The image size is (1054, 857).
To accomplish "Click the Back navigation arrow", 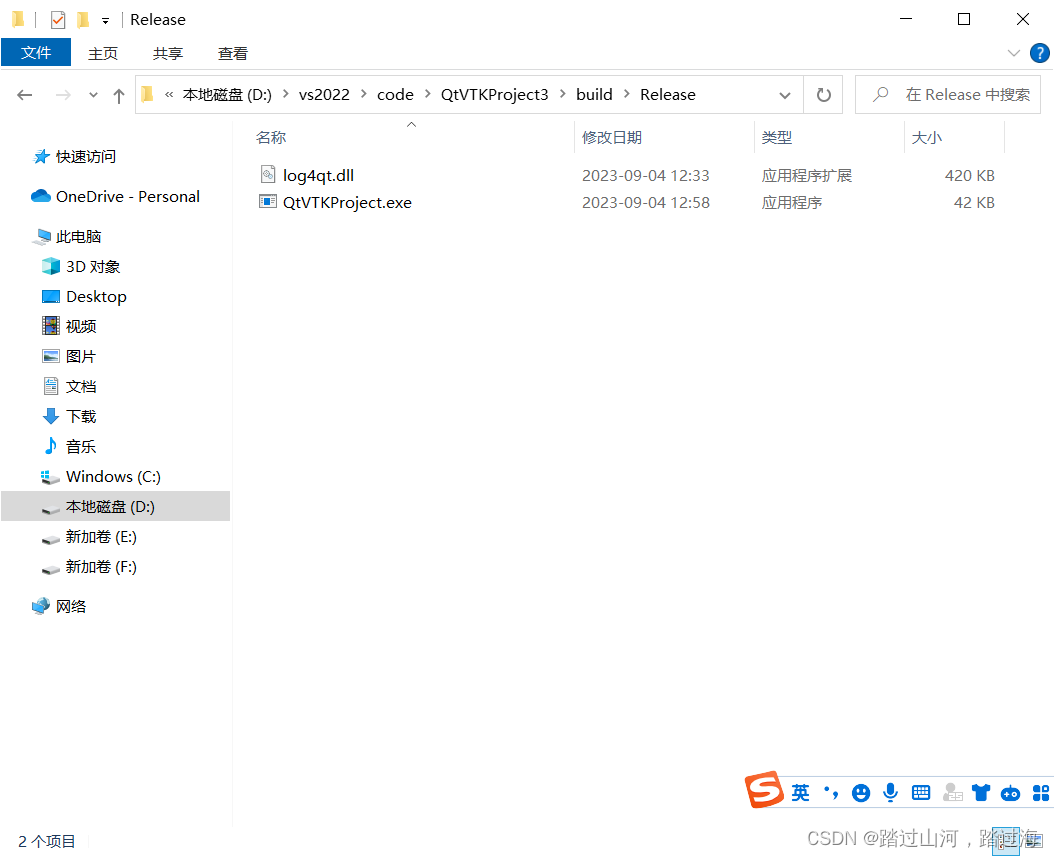I will [25, 95].
